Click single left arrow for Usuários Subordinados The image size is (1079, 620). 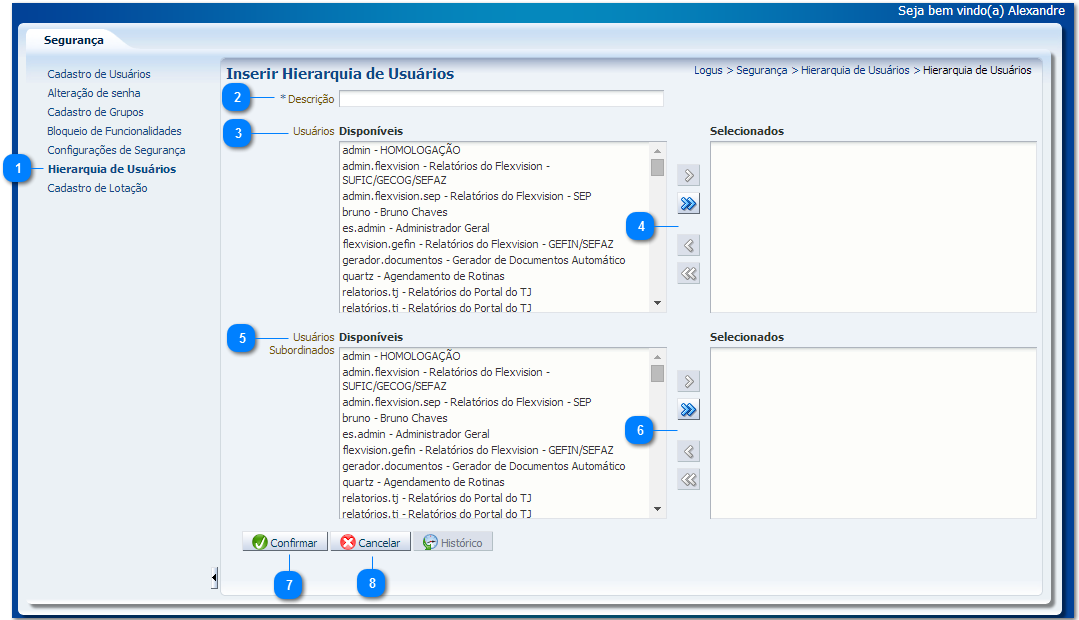(688, 452)
